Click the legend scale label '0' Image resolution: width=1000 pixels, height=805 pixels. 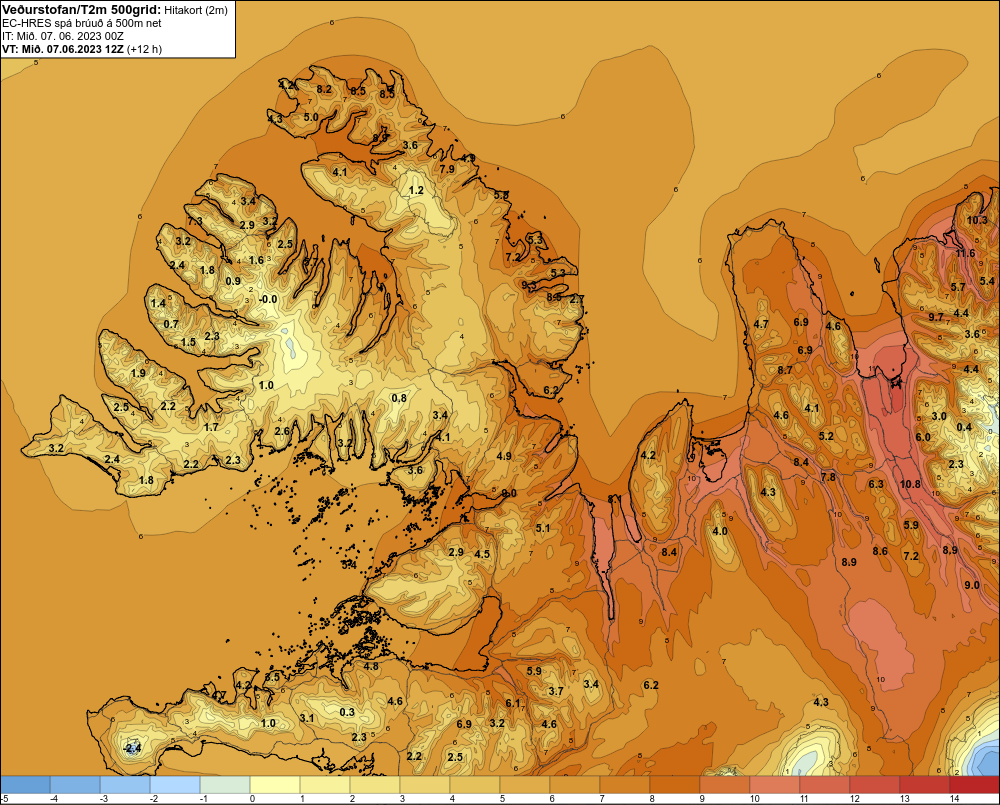[253, 799]
